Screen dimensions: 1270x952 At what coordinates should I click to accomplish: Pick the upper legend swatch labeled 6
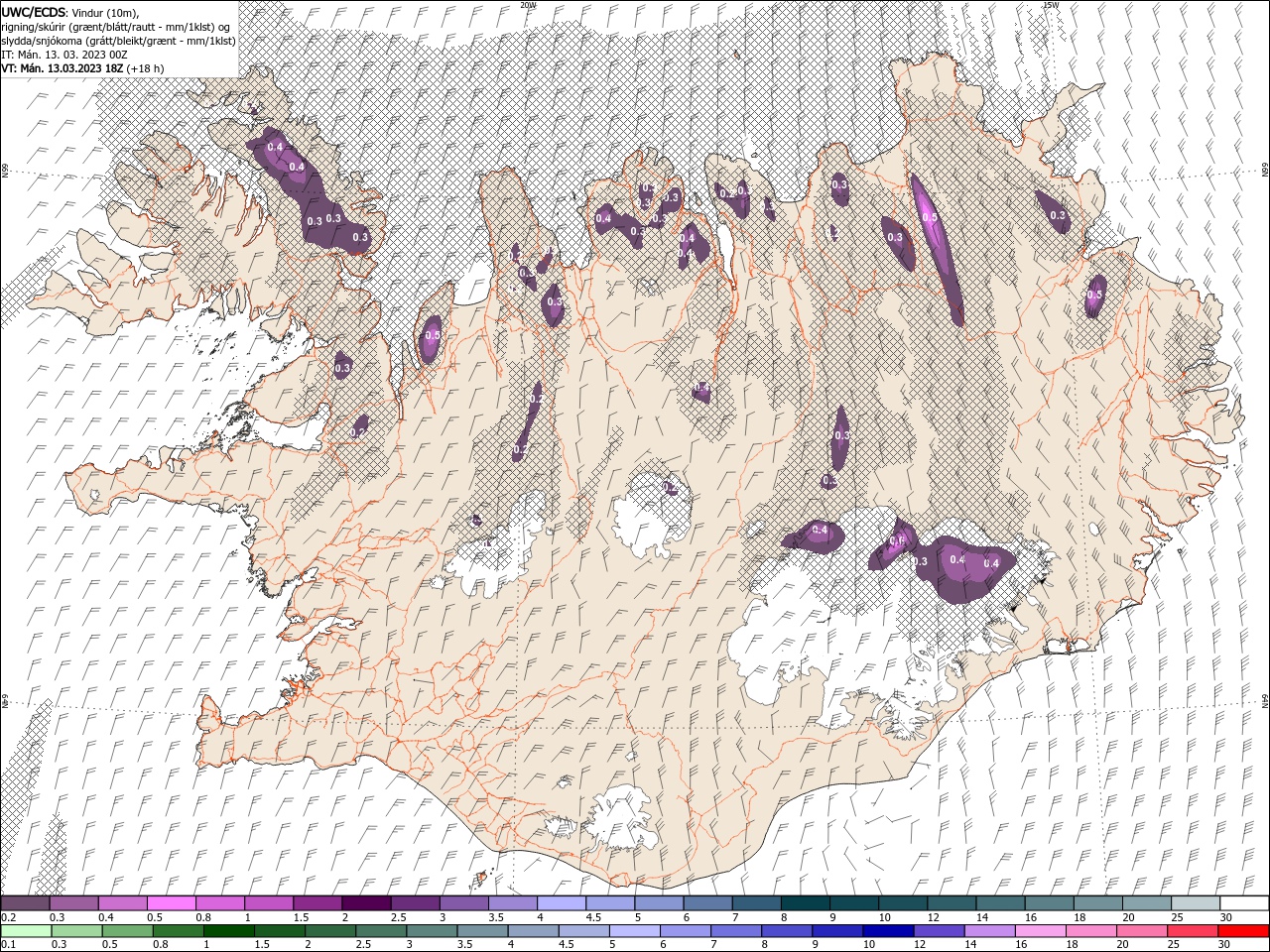(707, 903)
